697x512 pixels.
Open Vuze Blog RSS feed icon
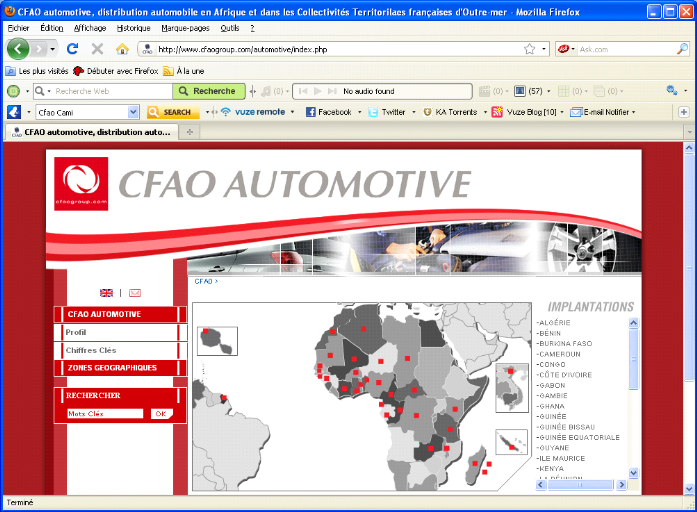(497, 112)
